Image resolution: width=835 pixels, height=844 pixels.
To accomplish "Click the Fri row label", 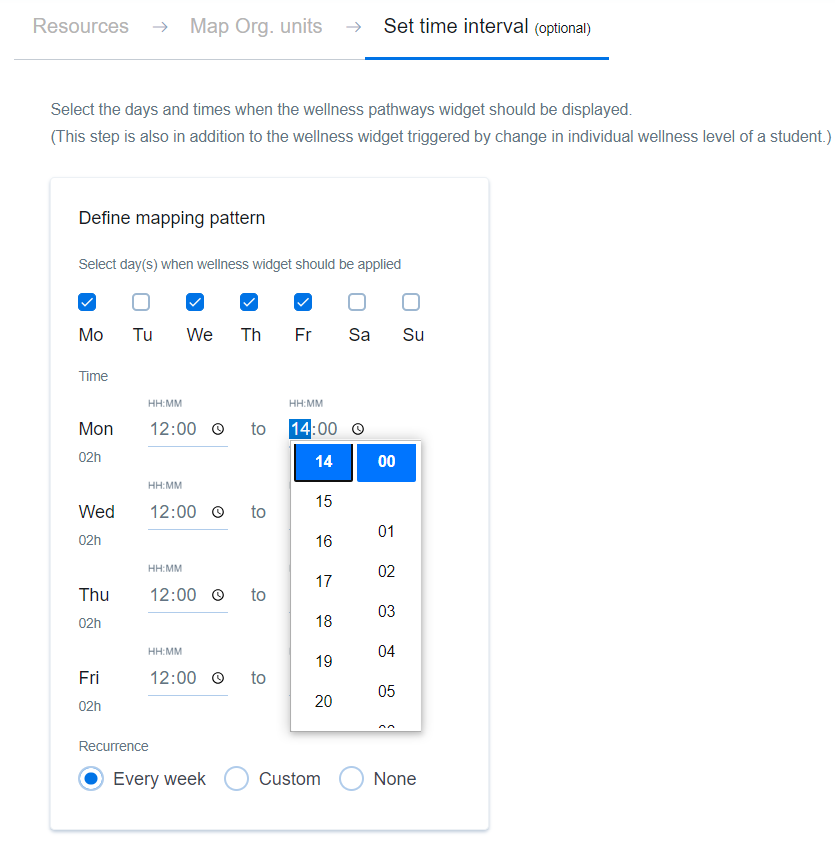I will 89,678.
